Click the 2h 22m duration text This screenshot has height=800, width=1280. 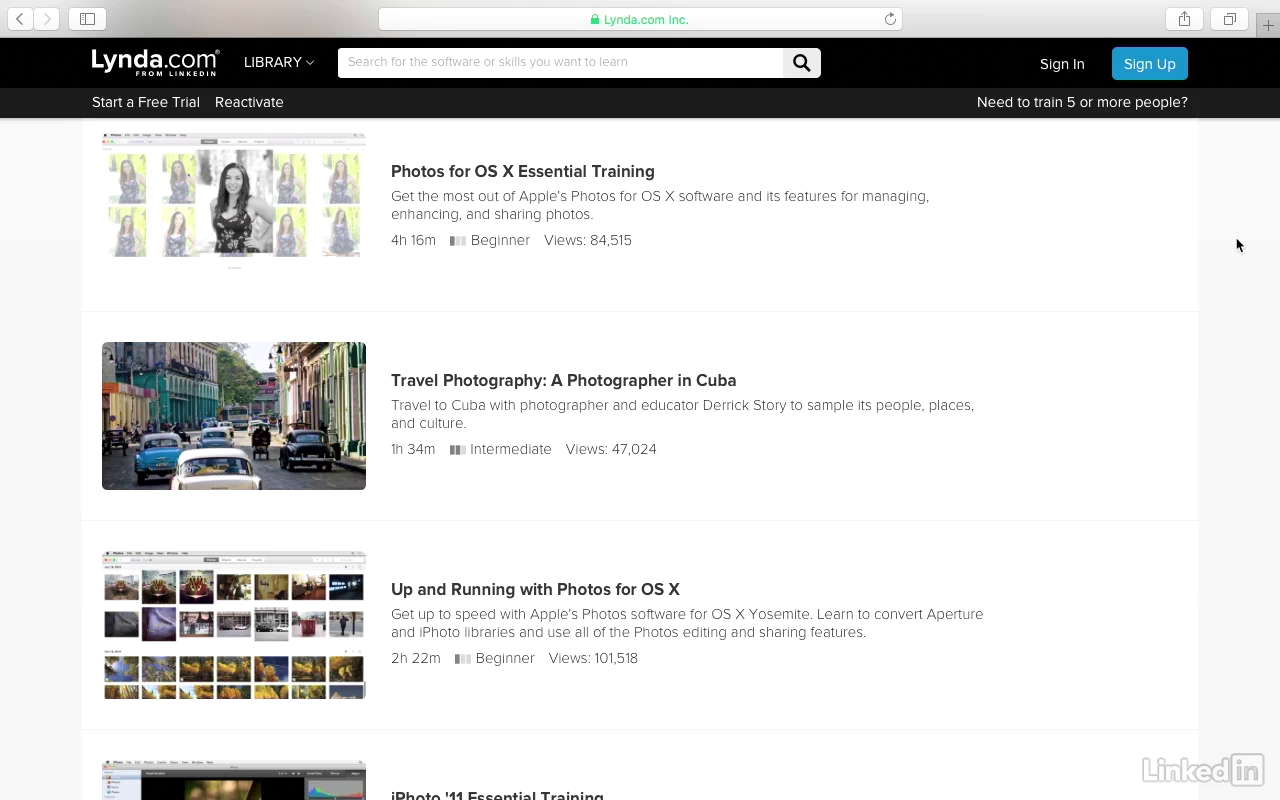(416, 658)
